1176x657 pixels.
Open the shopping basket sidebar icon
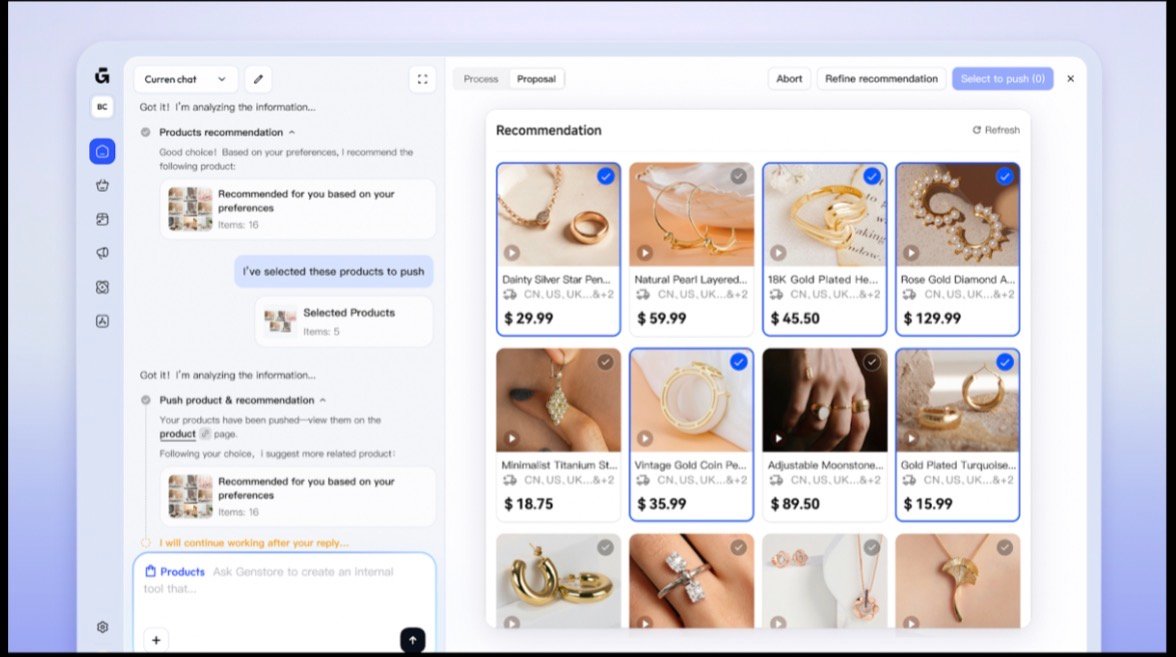(x=102, y=185)
